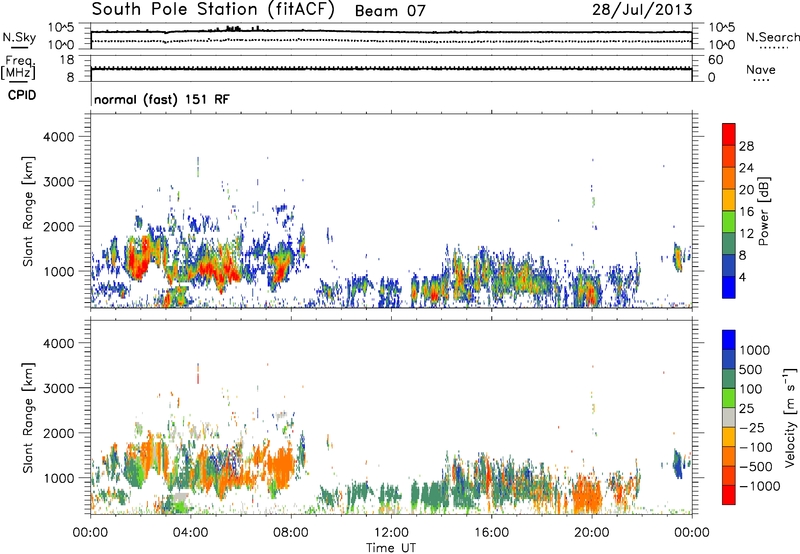This screenshot has height=554, width=800.
Task: Click "Slant Range [km]" label of power panel
Action: coord(28,211)
